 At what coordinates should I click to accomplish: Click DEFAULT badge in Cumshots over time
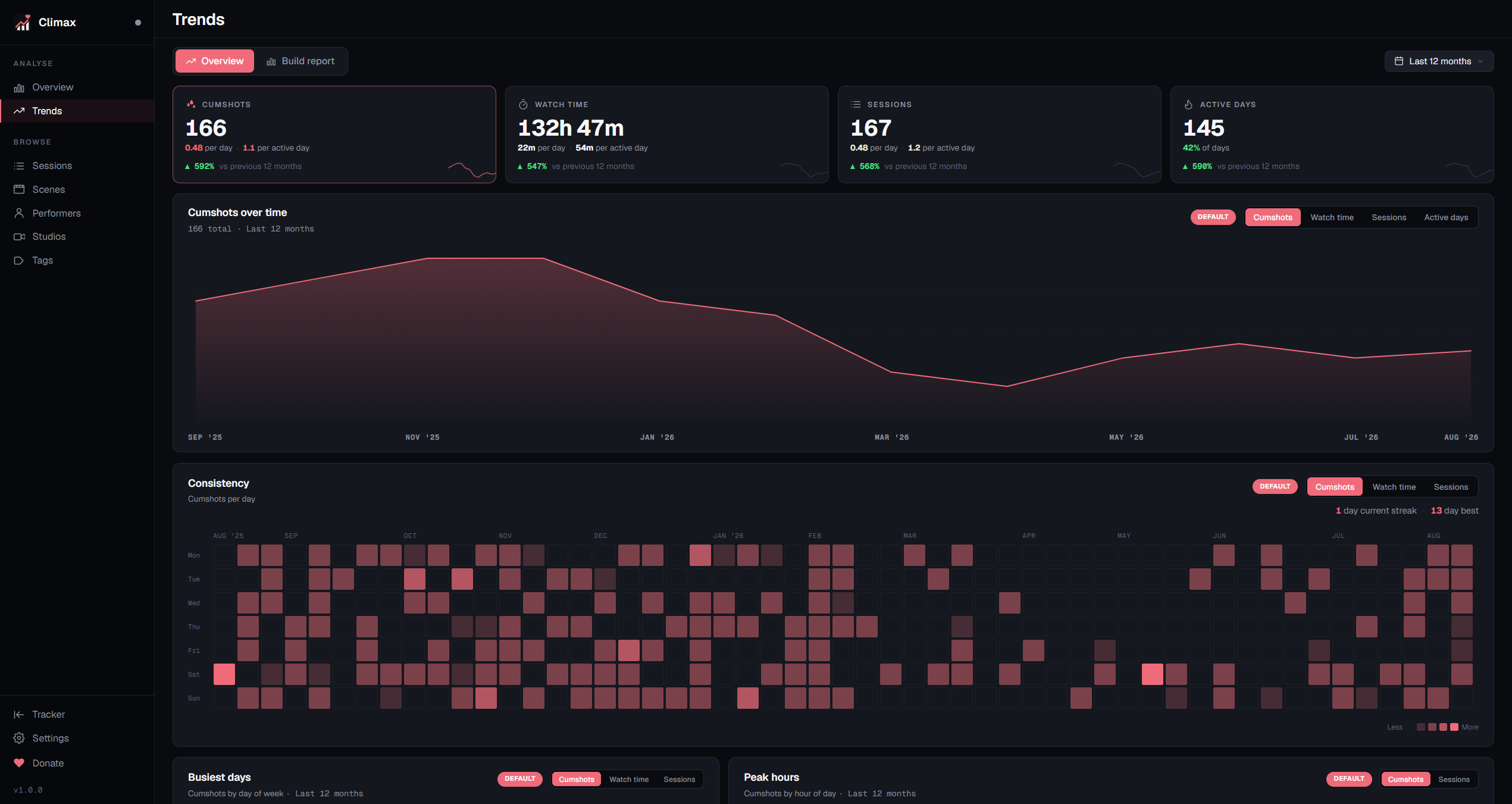click(1213, 217)
